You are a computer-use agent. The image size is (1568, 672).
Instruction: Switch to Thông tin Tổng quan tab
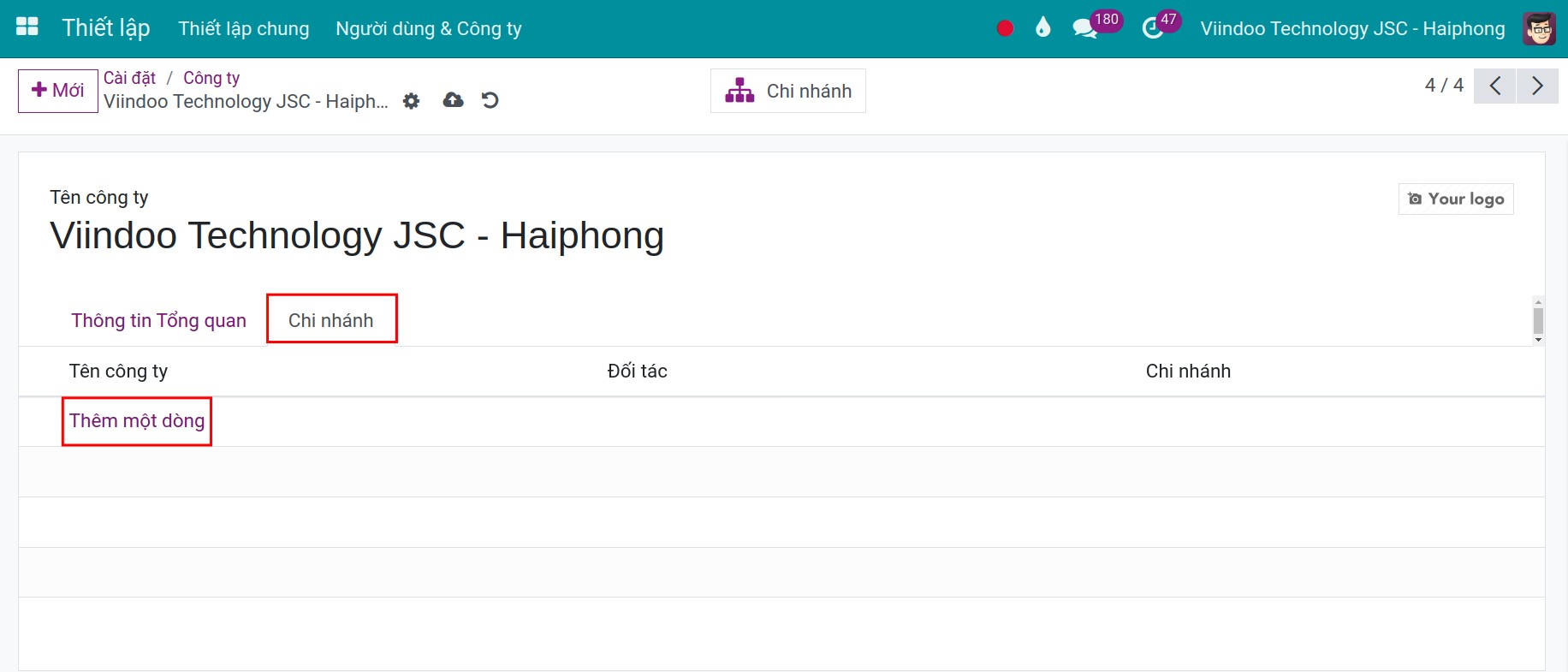point(158,320)
